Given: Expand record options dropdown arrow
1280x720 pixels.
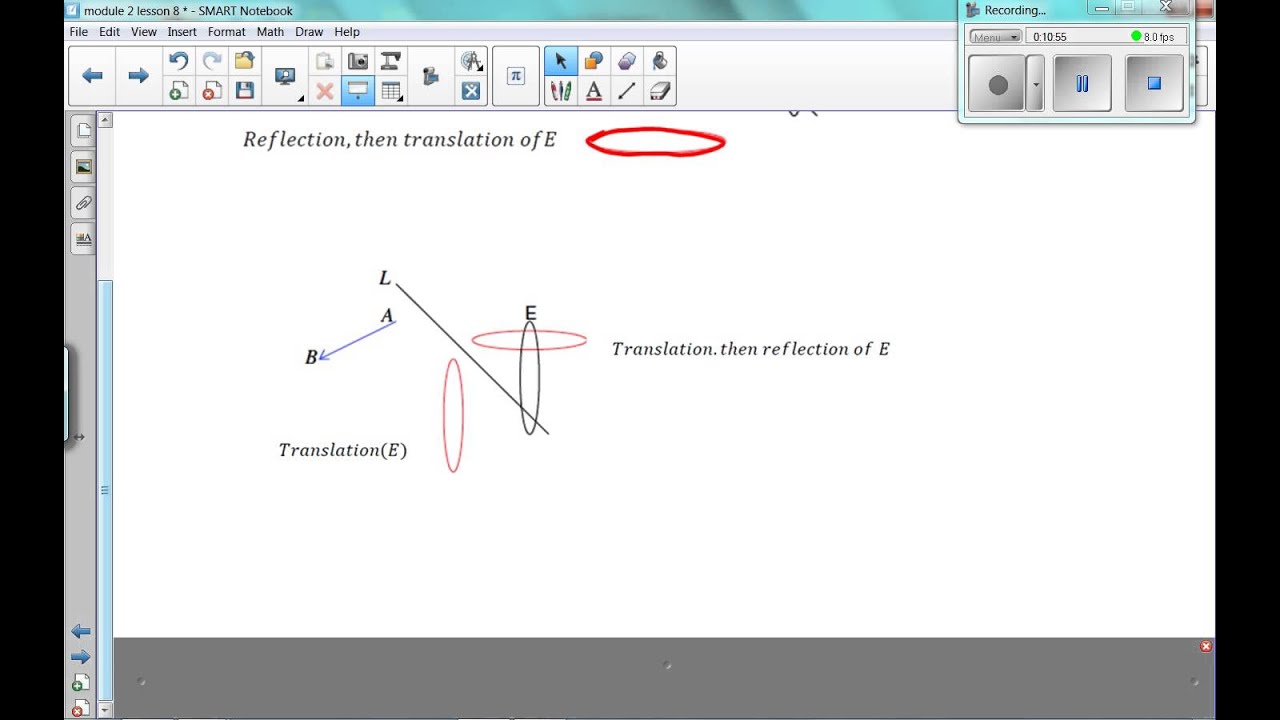Looking at the screenshot, I should pyautogui.click(x=1035, y=84).
